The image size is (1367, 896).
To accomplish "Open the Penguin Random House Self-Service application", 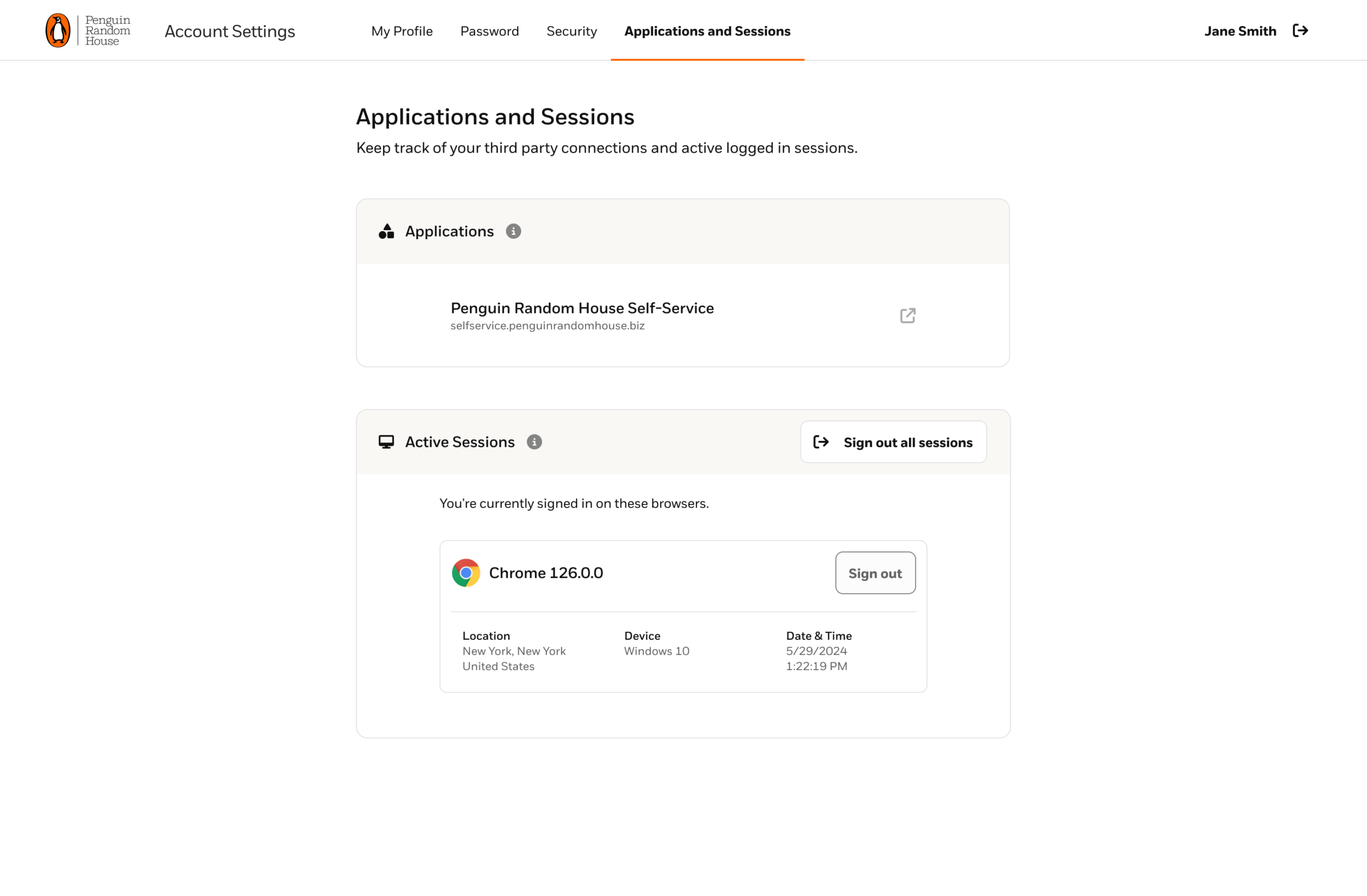I will pos(582,308).
